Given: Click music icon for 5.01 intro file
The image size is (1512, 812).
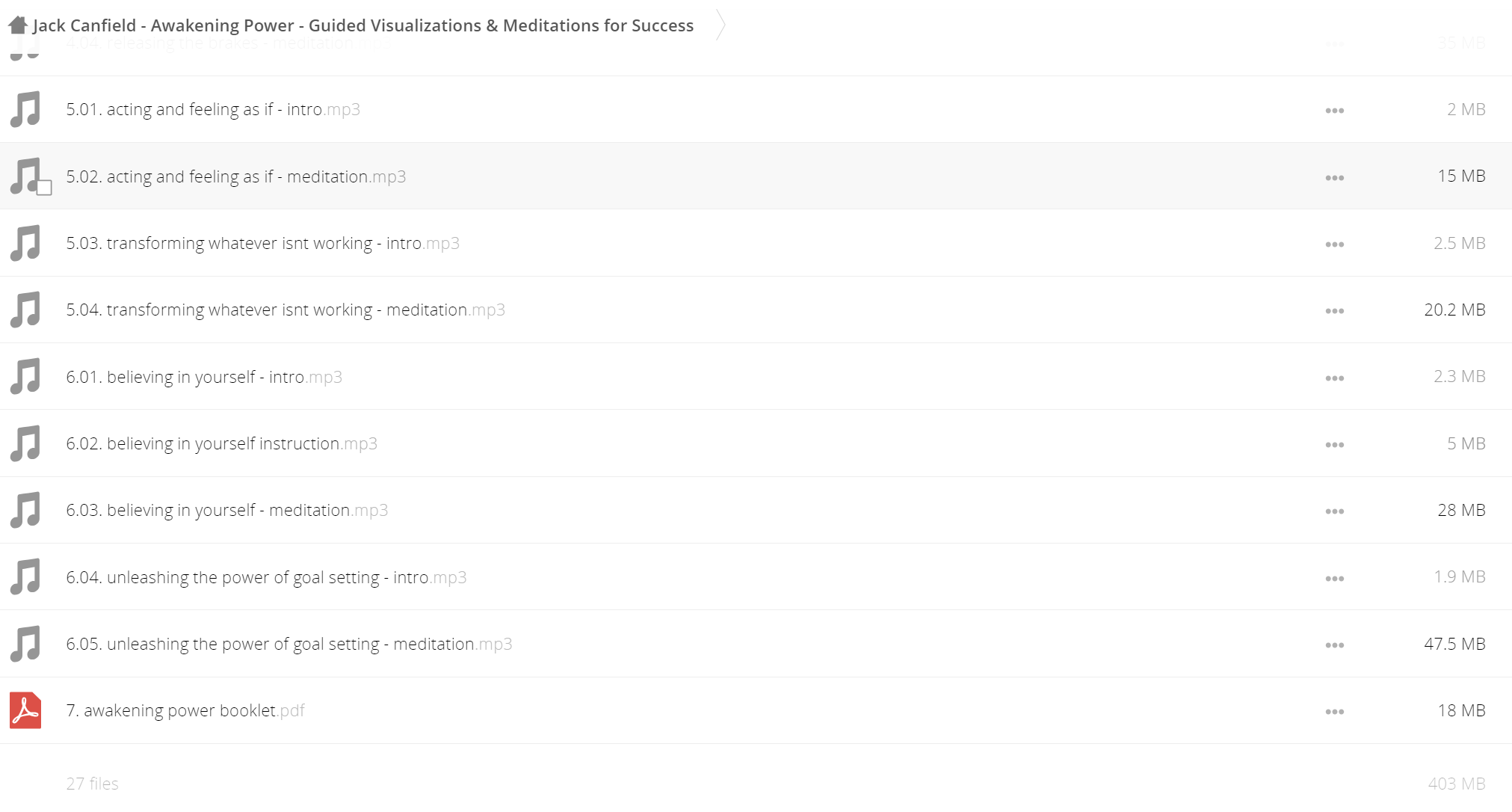Looking at the screenshot, I should point(25,109).
